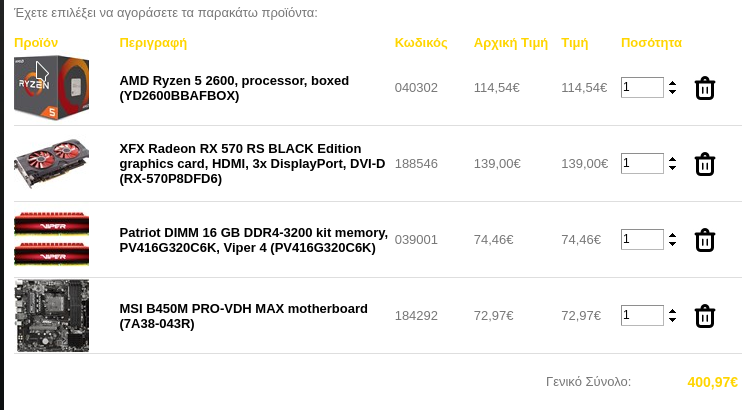Click trash icon for Patriot DDR4 memory
This screenshot has height=410, width=745.
click(x=705, y=240)
